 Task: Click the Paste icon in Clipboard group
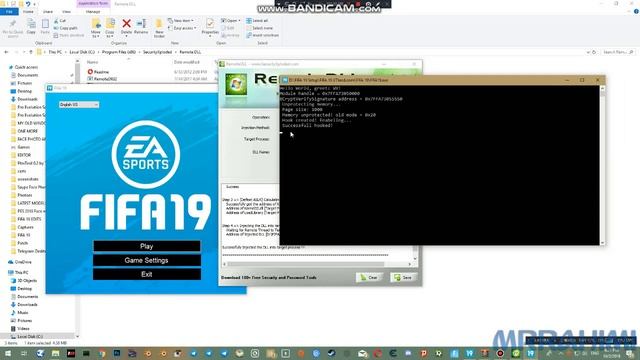(x=45, y=27)
